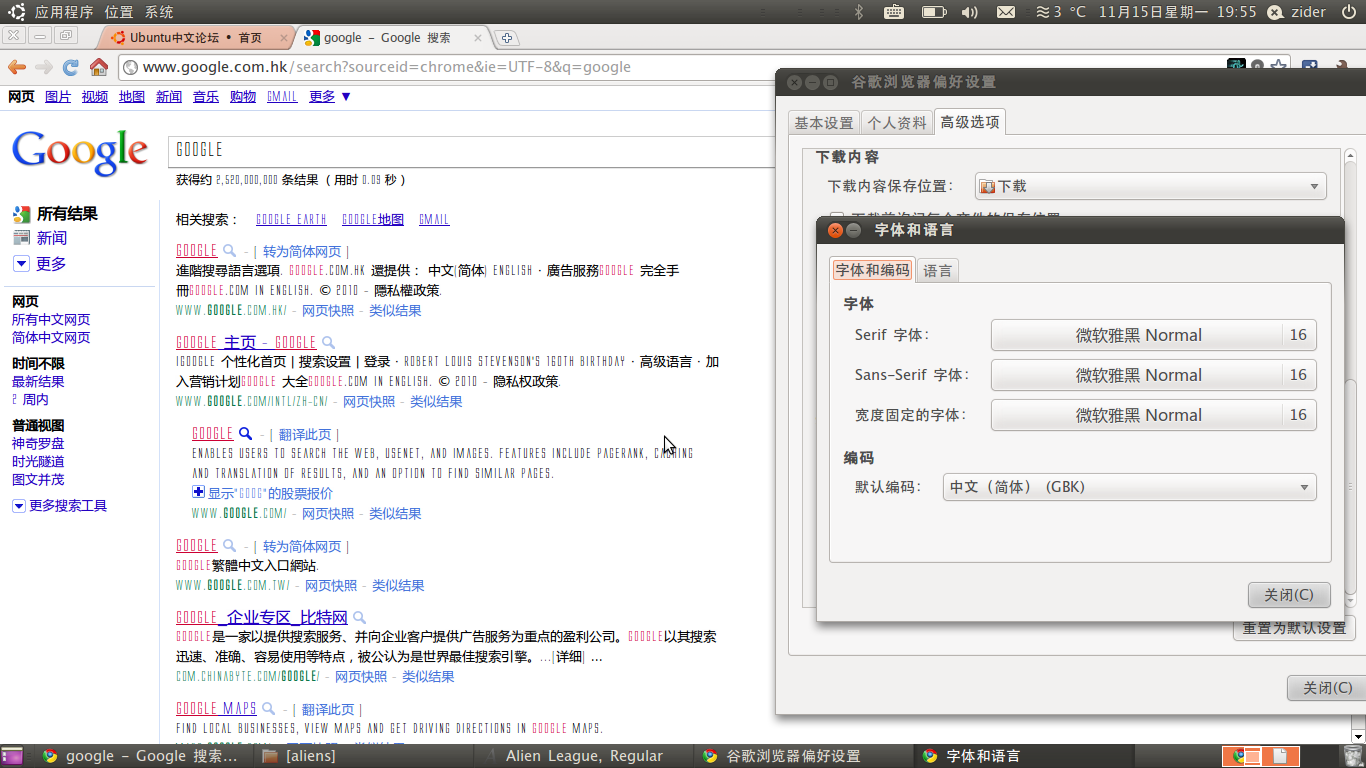
Task: Click 重置为默认设置 button
Action: click(x=1294, y=629)
